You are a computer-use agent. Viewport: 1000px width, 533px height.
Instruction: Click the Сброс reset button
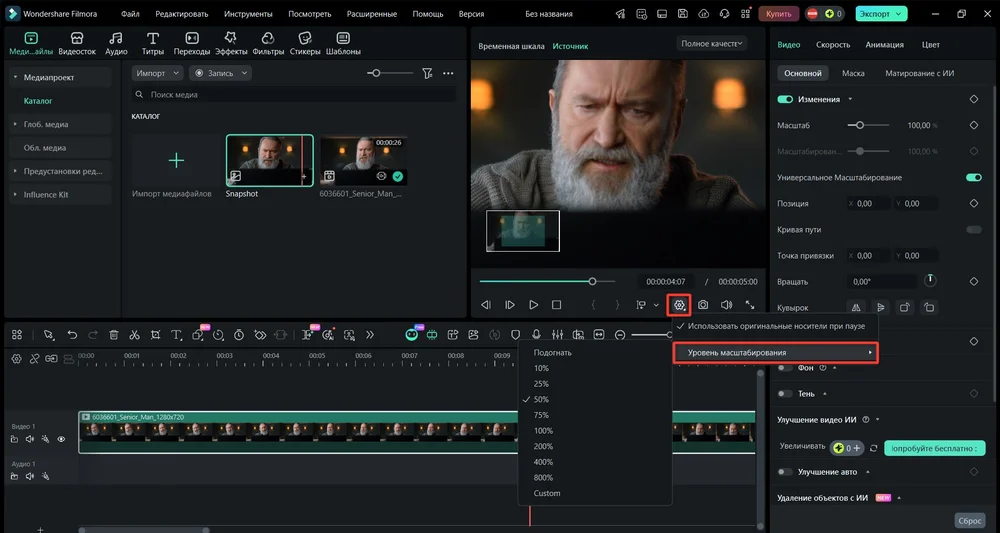[x=971, y=521]
